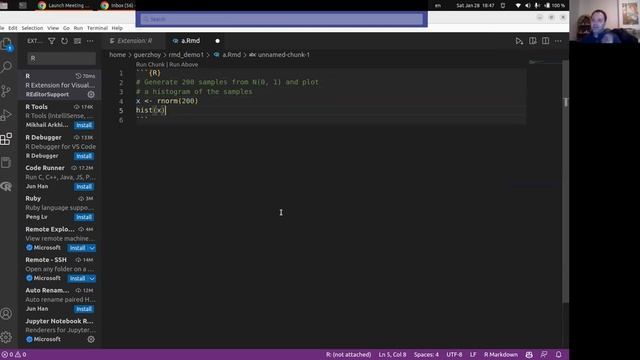Open the notebook-style view in activity bar
Screen dimensions: 640x360
6,162
